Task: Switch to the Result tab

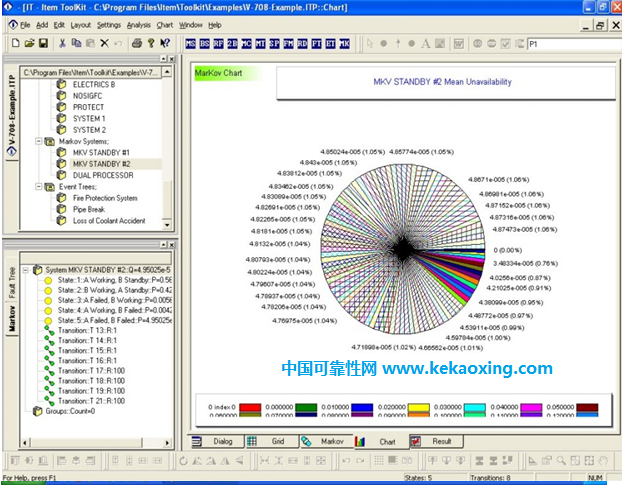Action: tap(441, 440)
